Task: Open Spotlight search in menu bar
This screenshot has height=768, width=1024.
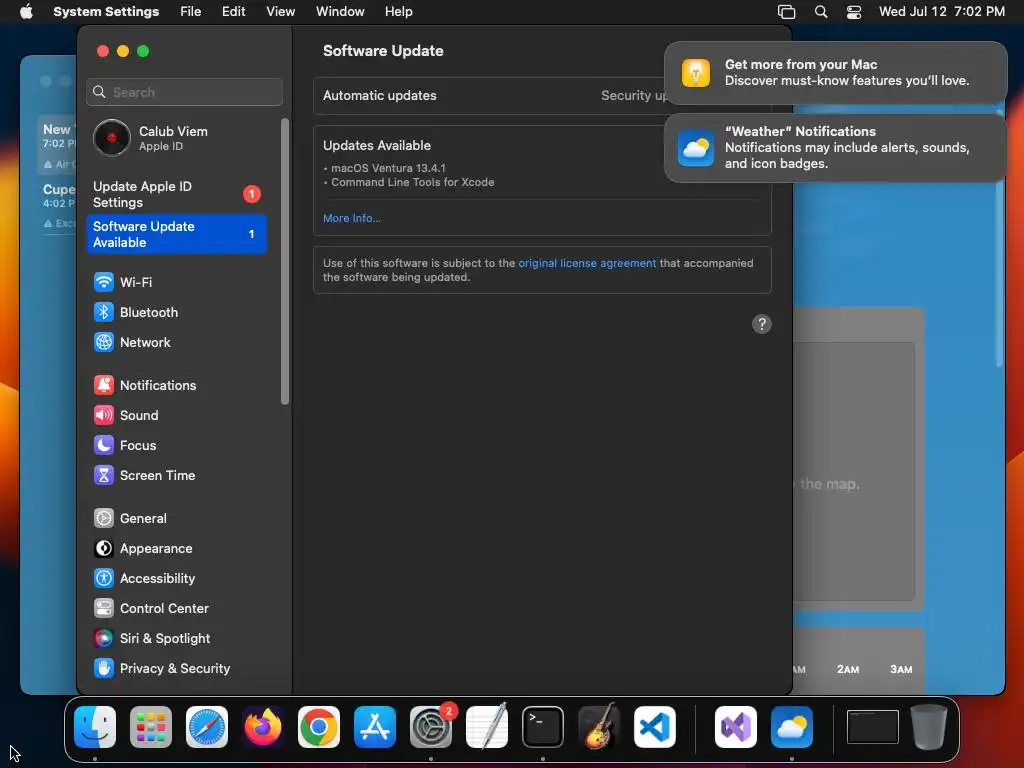Action: pyautogui.click(x=821, y=12)
